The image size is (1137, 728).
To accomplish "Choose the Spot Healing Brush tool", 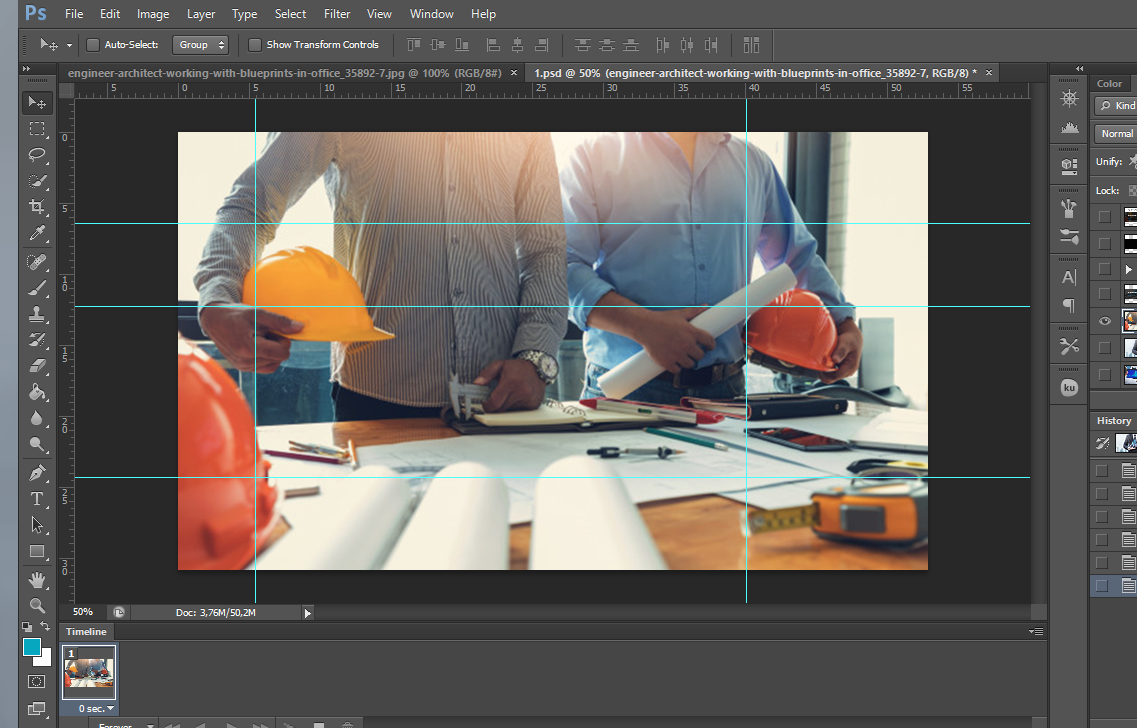I will [37, 262].
